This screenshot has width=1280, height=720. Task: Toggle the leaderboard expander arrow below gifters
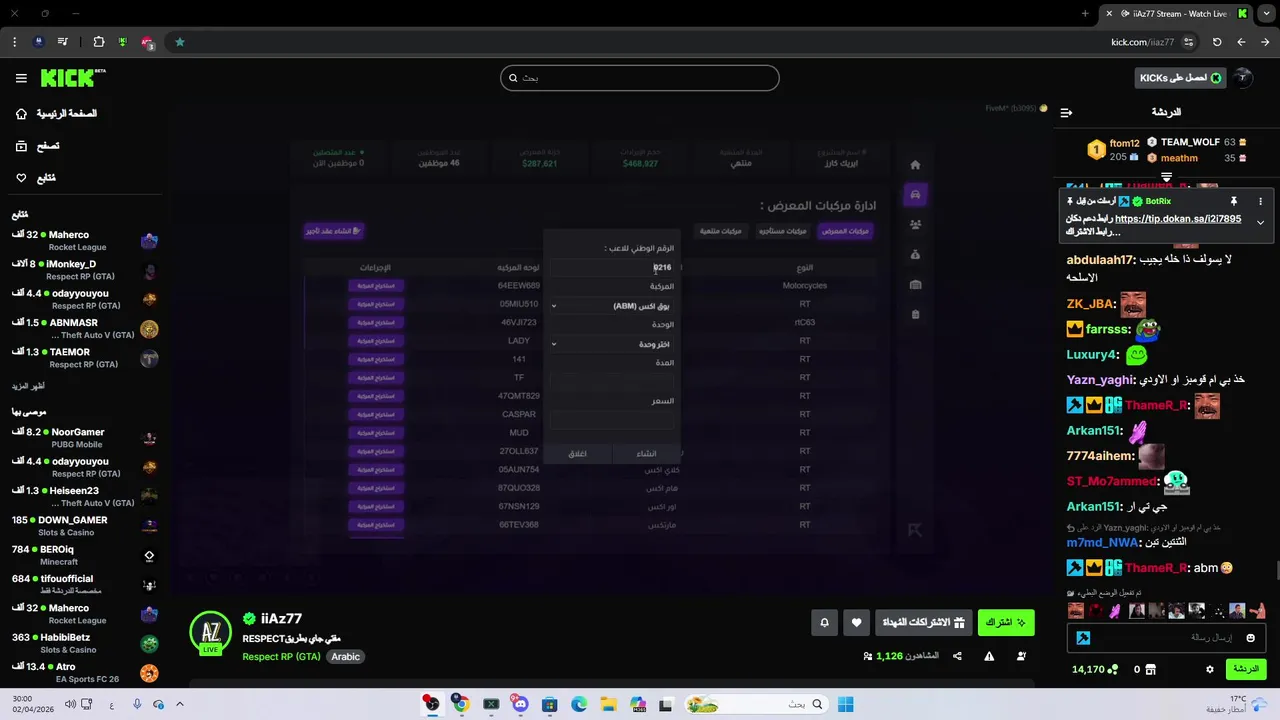(x=1166, y=177)
